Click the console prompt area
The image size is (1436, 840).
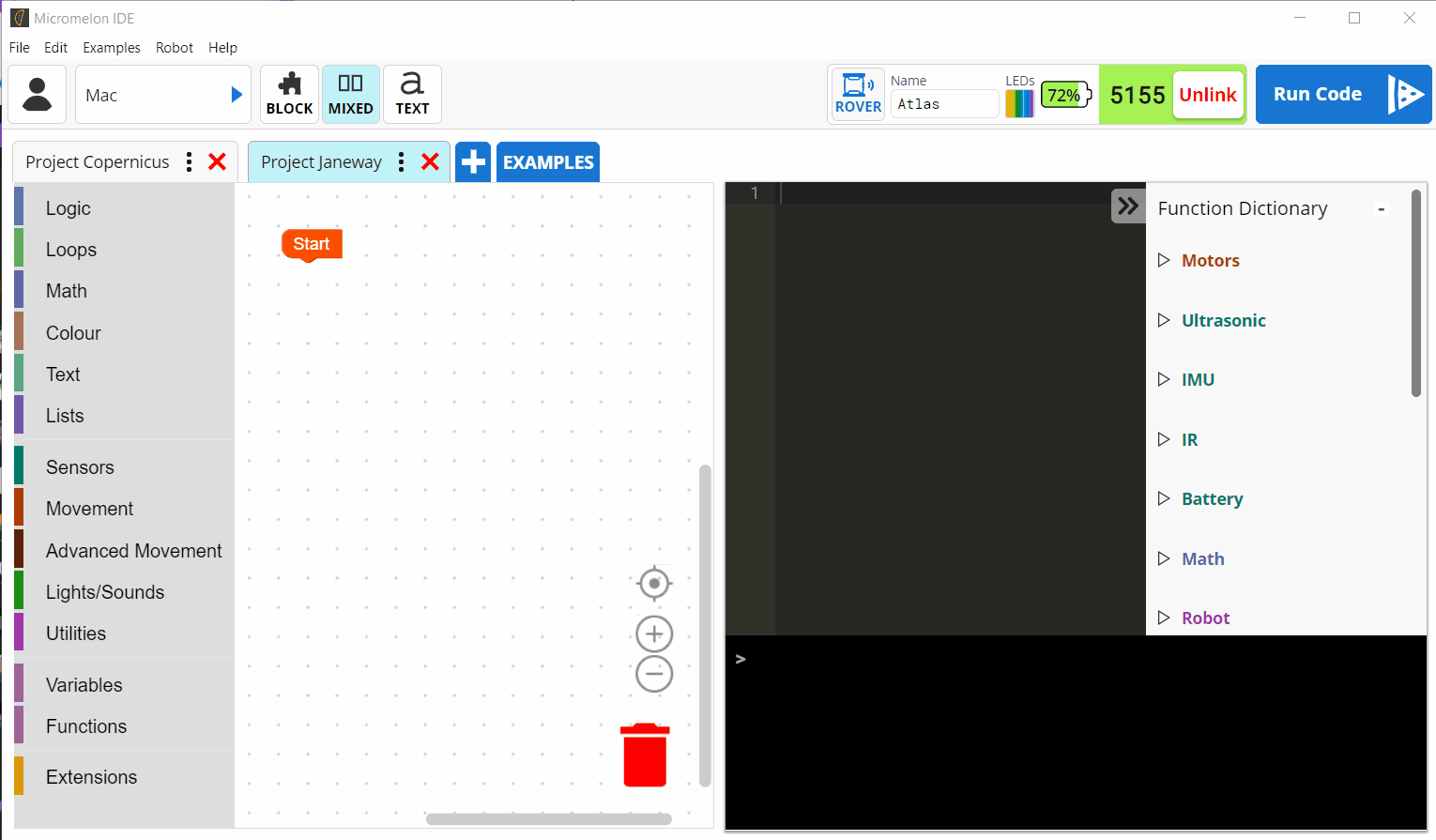pos(1076,732)
